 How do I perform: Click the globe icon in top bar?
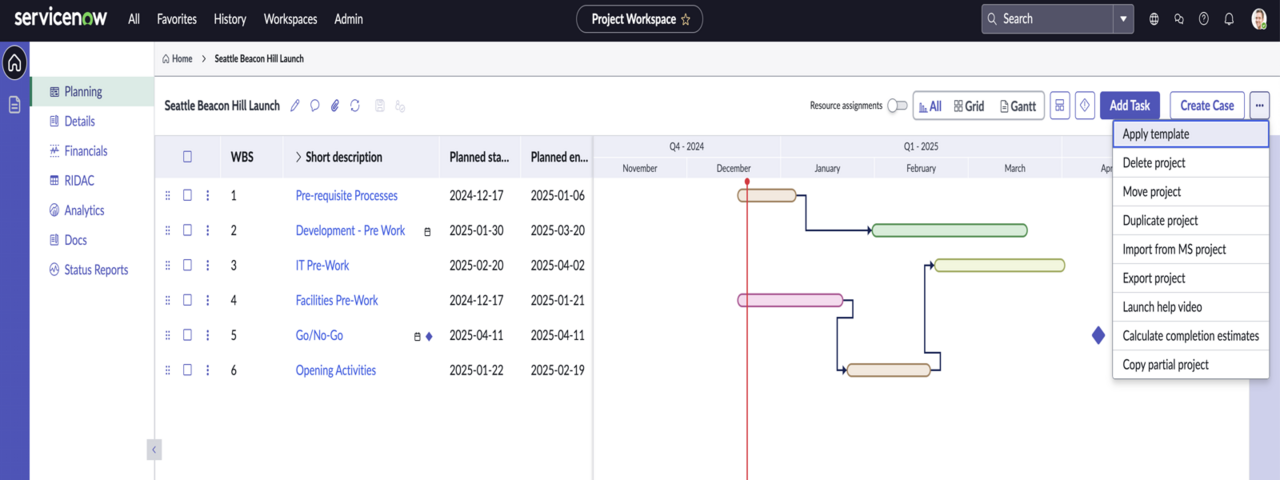tap(1154, 19)
